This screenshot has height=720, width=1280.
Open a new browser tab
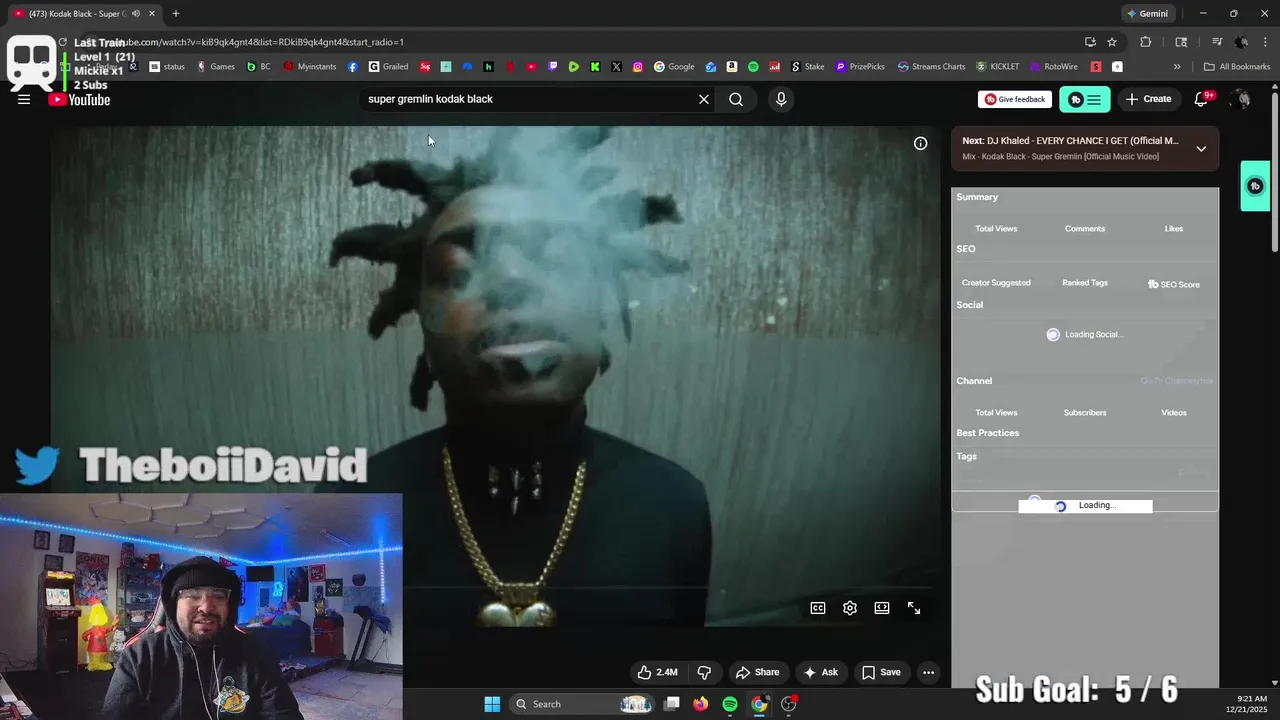(x=176, y=14)
